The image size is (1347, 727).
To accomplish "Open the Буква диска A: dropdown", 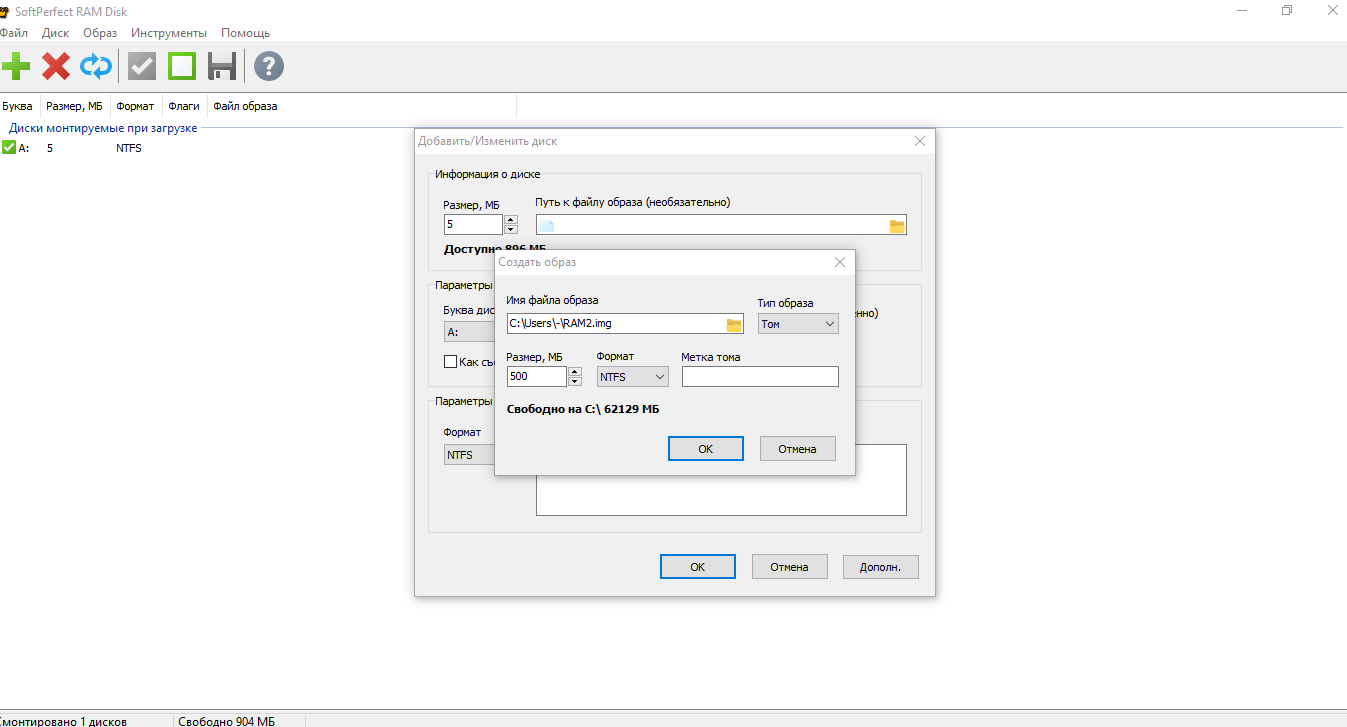I will click(470, 332).
